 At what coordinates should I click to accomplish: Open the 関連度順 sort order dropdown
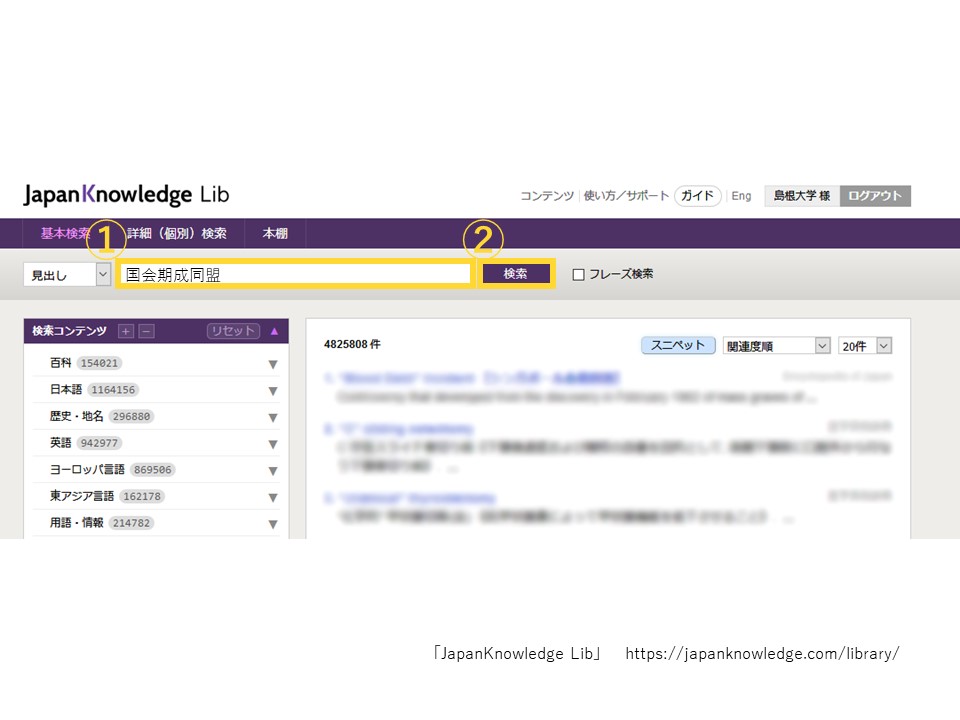(x=776, y=346)
